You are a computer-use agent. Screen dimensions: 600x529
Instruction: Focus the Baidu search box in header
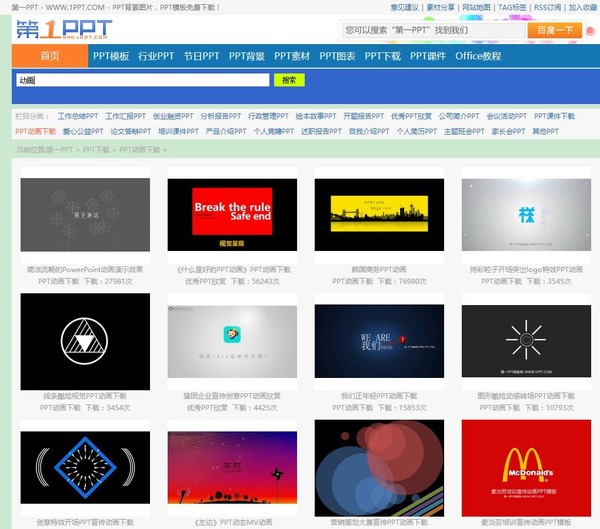point(434,30)
